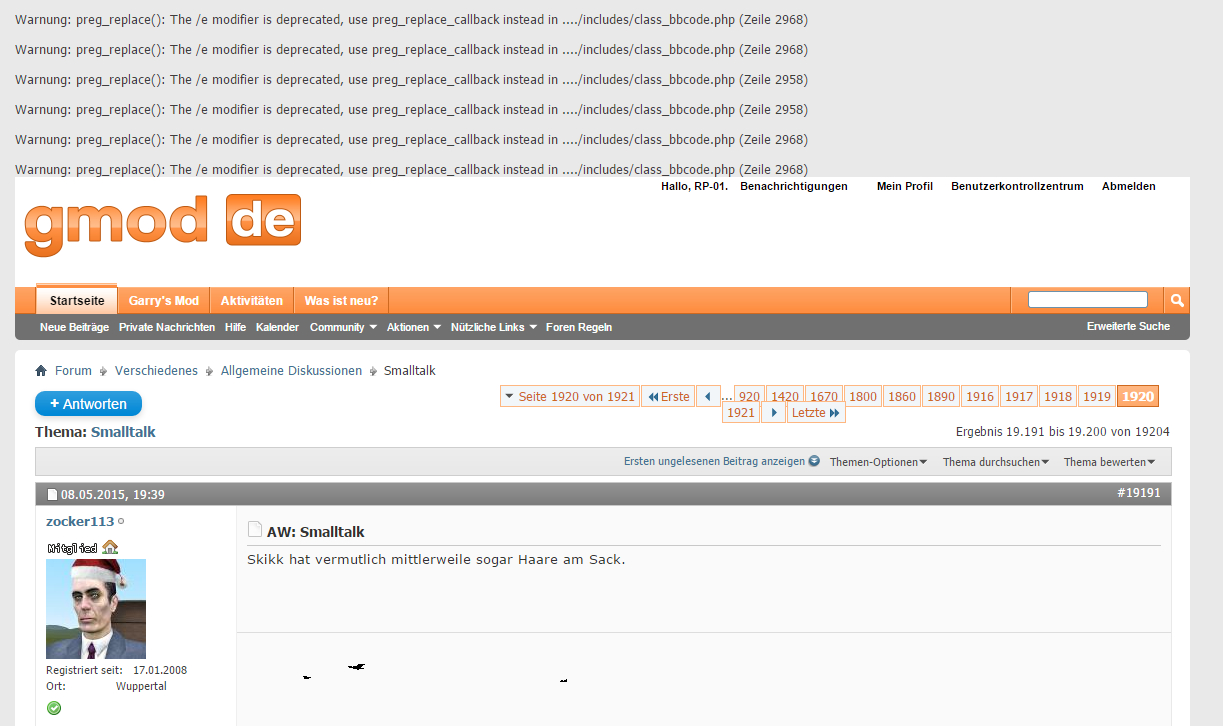Open the page jump 'Seite 1920 von 1921' dropdown
The height and width of the screenshot is (726, 1223).
tap(570, 397)
